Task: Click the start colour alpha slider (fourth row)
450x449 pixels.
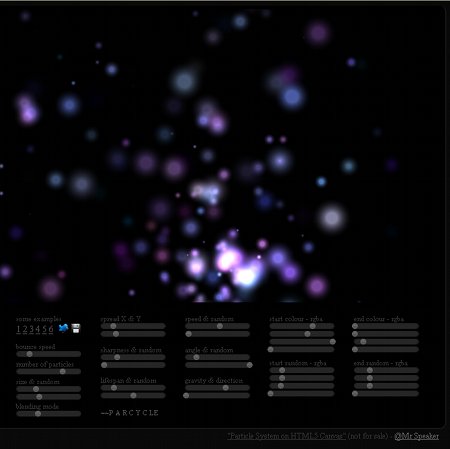Action: click(x=301, y=349)
